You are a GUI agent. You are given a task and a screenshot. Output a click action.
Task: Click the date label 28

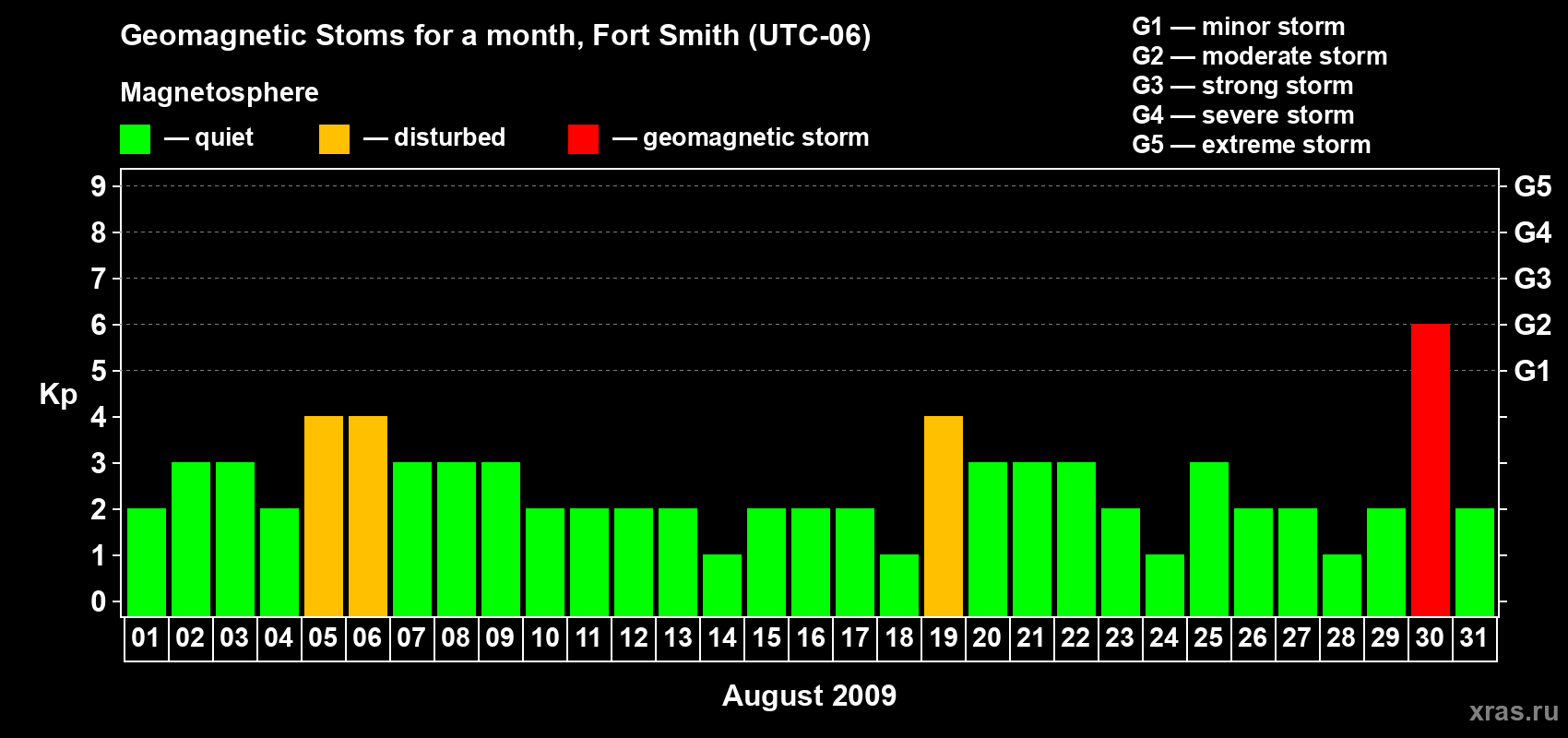[1341, 637]
